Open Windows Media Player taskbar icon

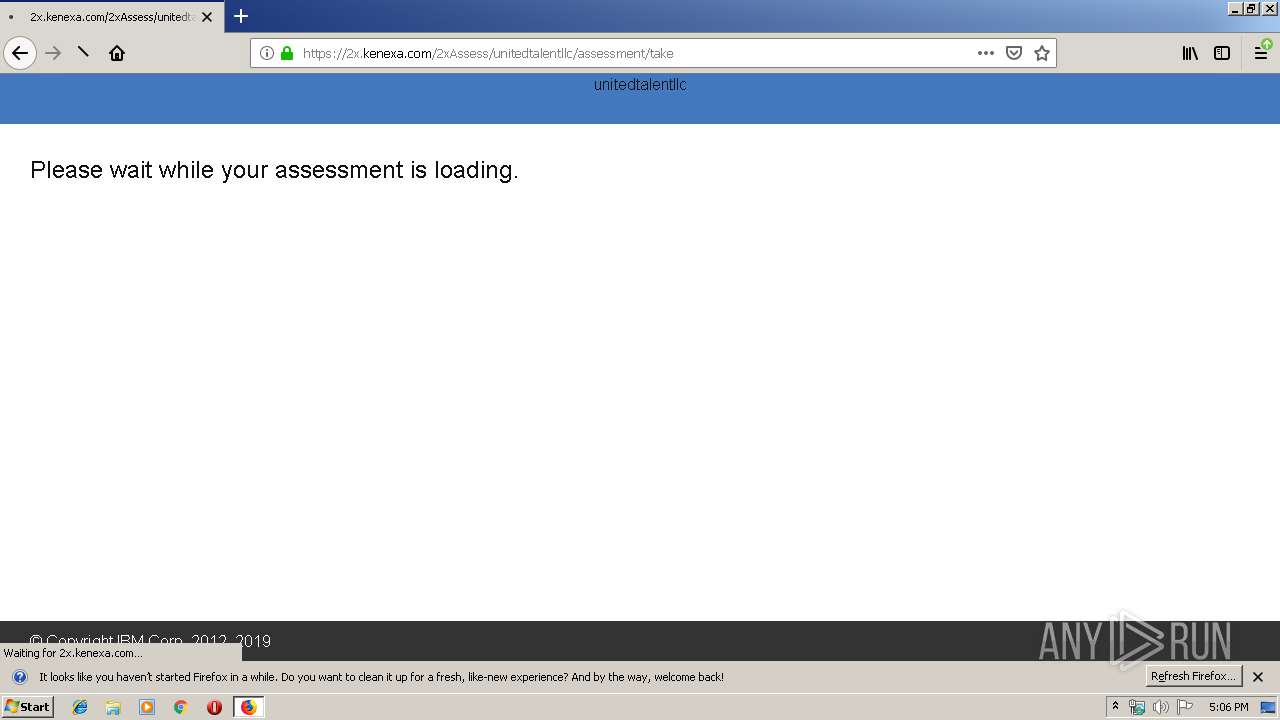(x=147, y=707)
